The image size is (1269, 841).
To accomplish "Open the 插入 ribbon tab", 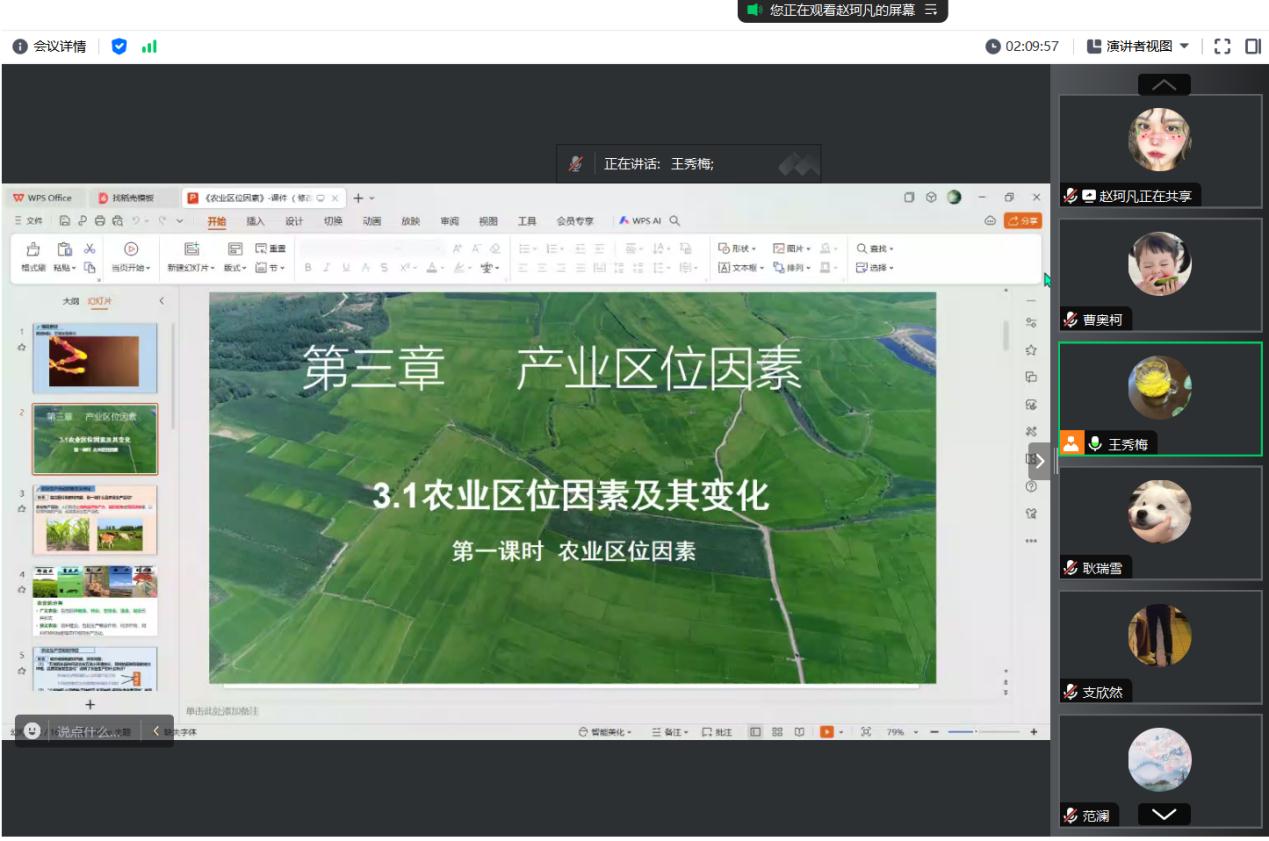I will [256, 221].
